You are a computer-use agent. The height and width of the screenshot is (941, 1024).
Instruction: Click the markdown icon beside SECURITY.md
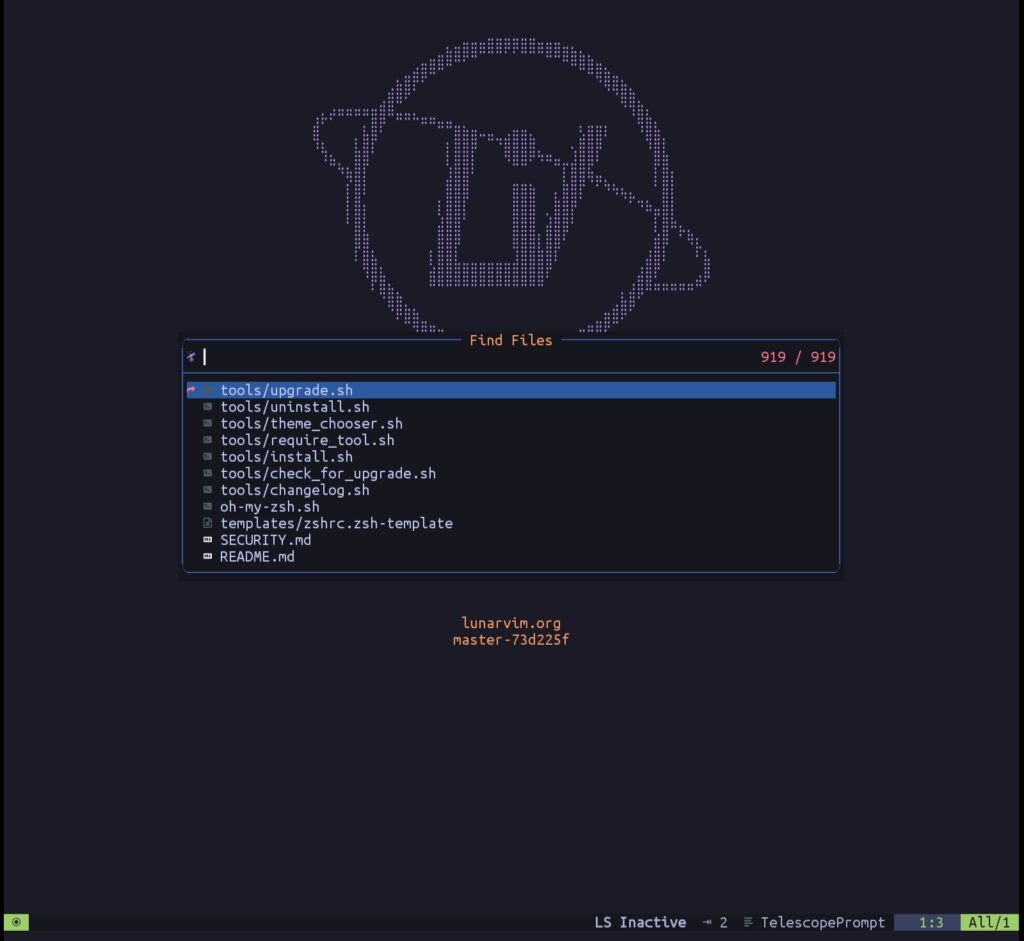(x=208, y=540)
